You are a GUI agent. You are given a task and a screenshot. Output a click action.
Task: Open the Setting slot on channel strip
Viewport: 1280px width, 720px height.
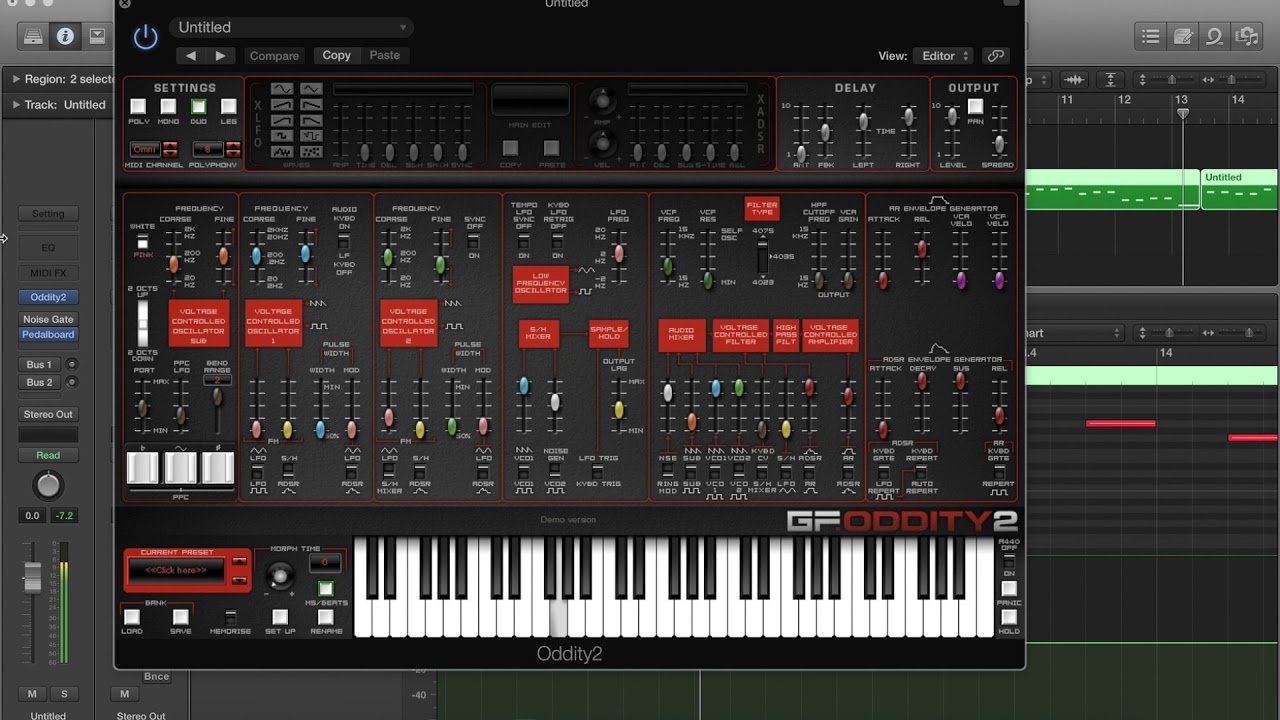[48, 214]
